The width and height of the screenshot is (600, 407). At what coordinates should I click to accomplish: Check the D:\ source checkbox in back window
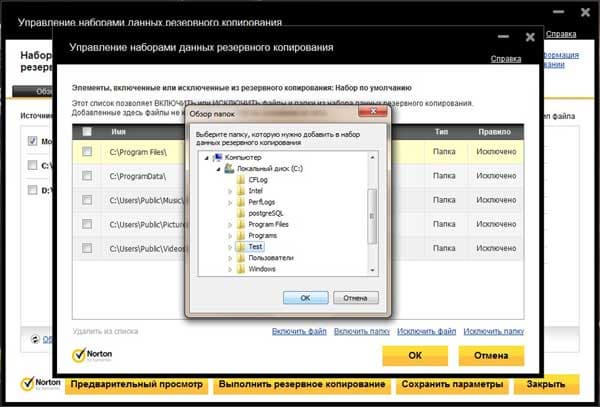coord(33,190)
